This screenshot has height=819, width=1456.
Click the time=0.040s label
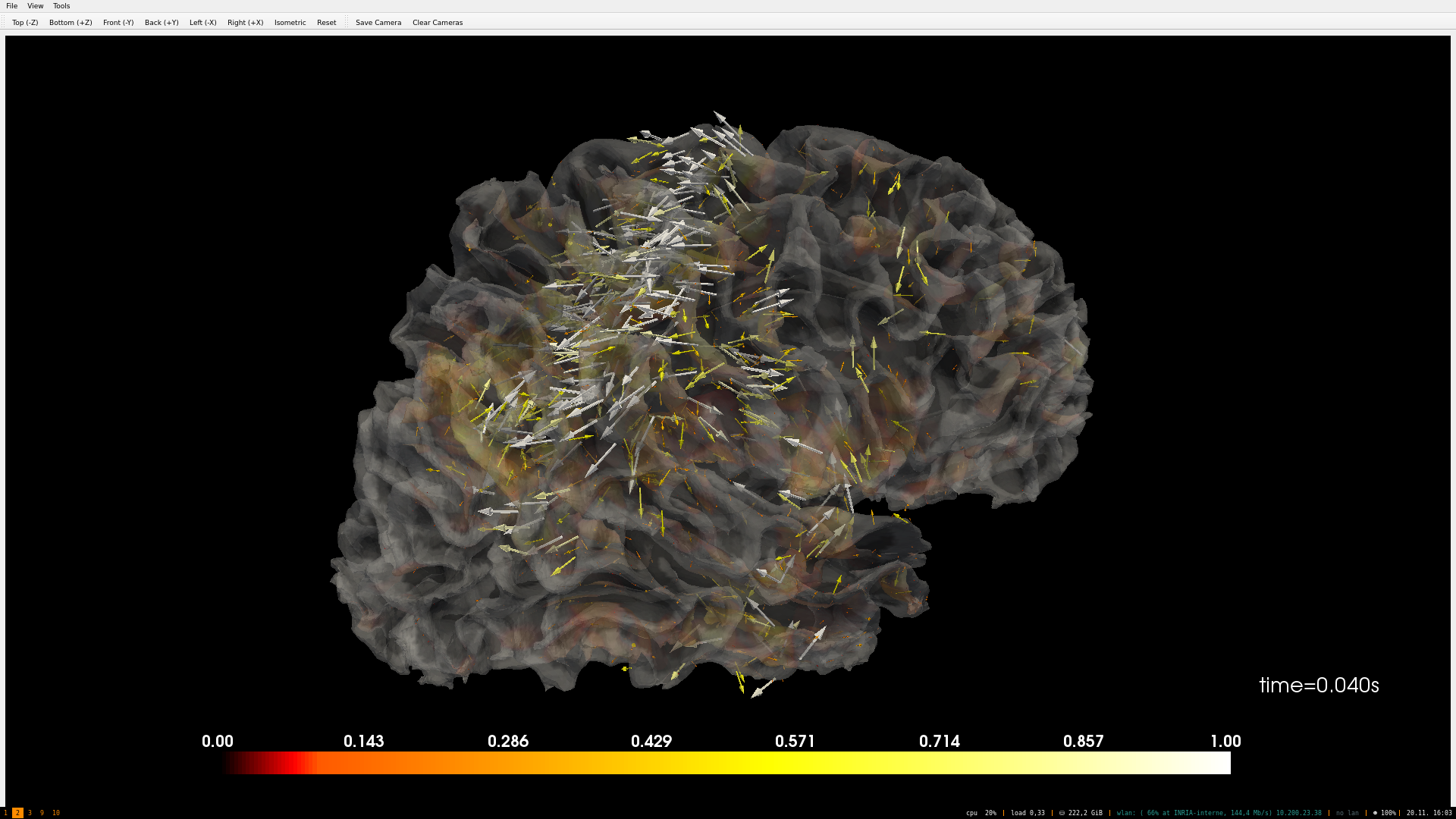click(1319, 686)
